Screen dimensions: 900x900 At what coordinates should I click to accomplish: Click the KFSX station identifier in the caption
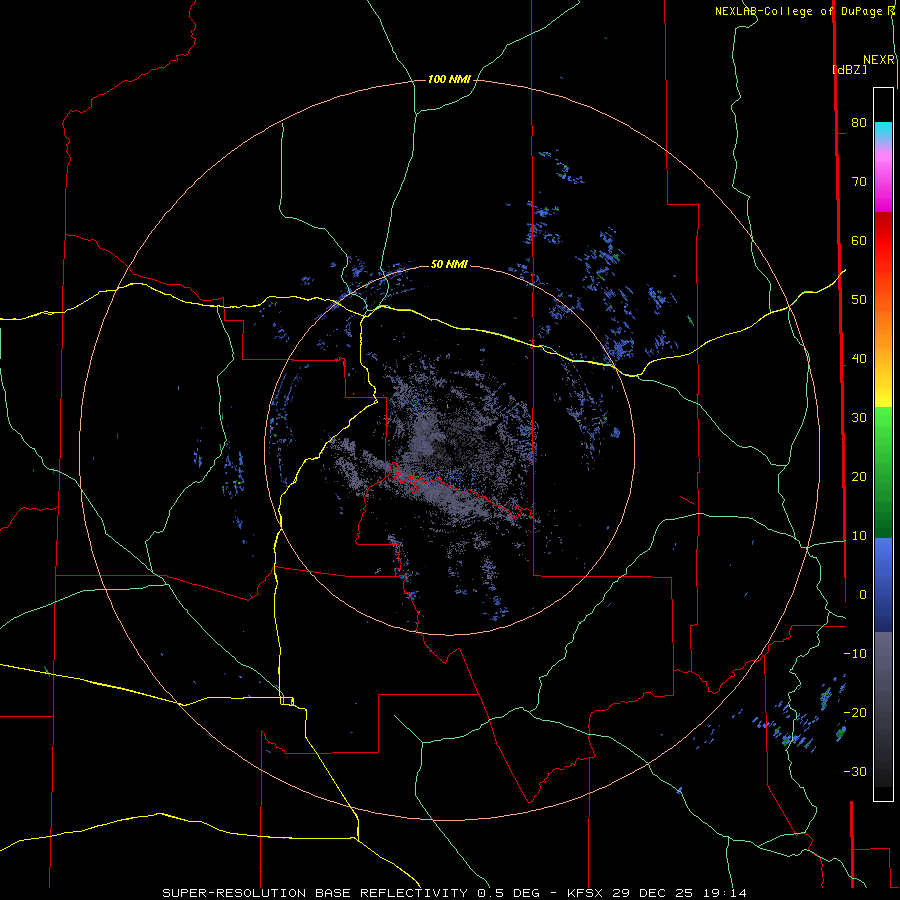(585, 893)
